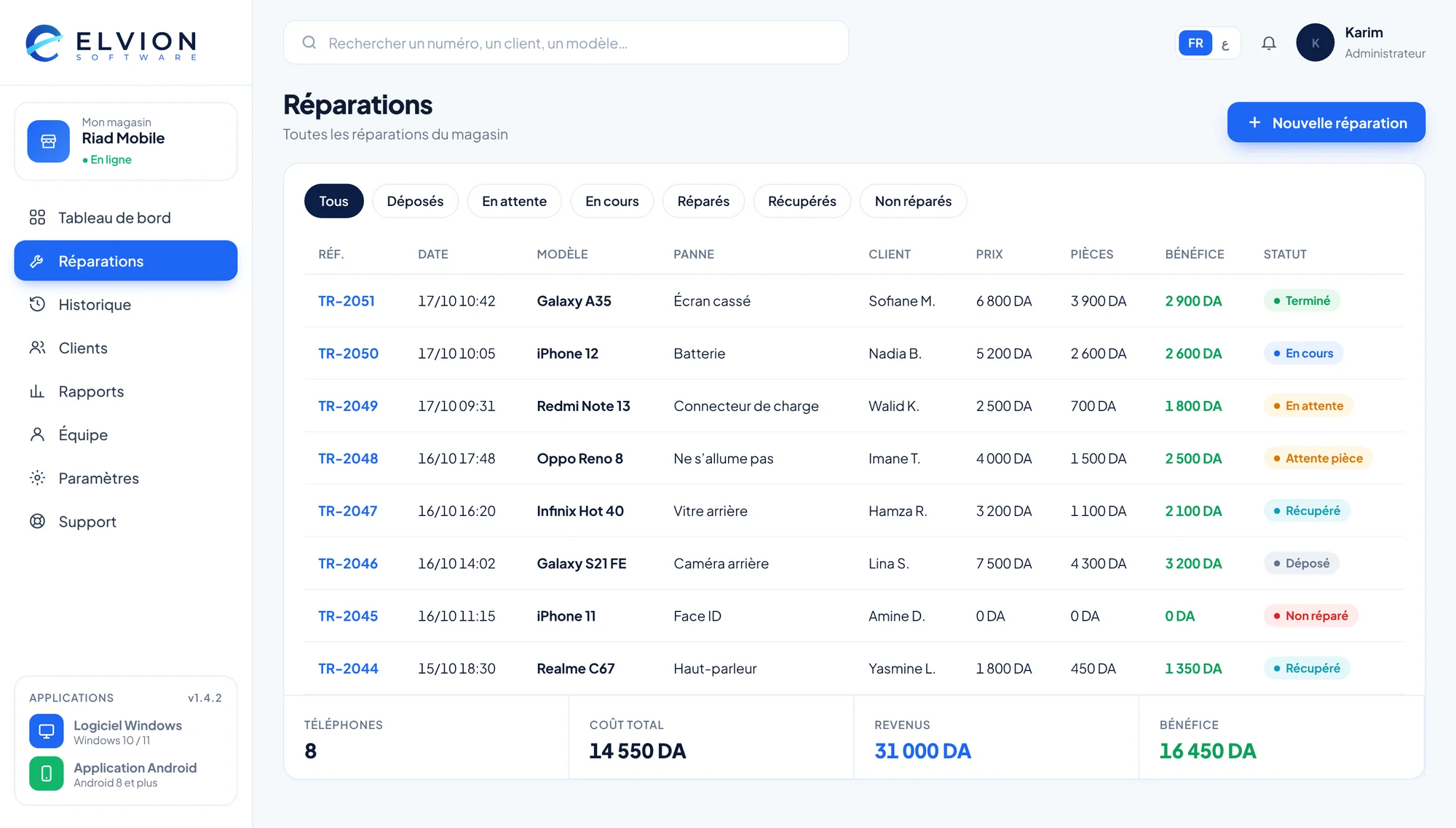This screenshot has height=828, width=1456.
Task: Switch language to Arabic
Action: pos(1225,44)
